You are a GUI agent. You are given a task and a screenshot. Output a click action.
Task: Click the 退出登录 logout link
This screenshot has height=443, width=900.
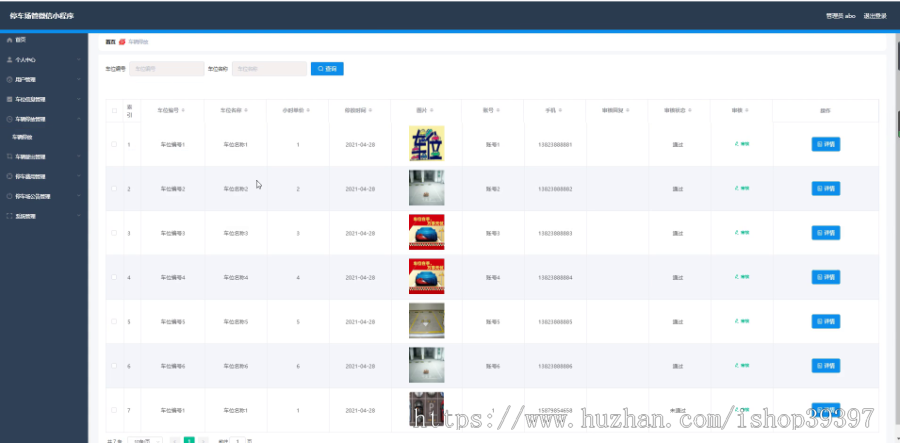tap(876, 16)
